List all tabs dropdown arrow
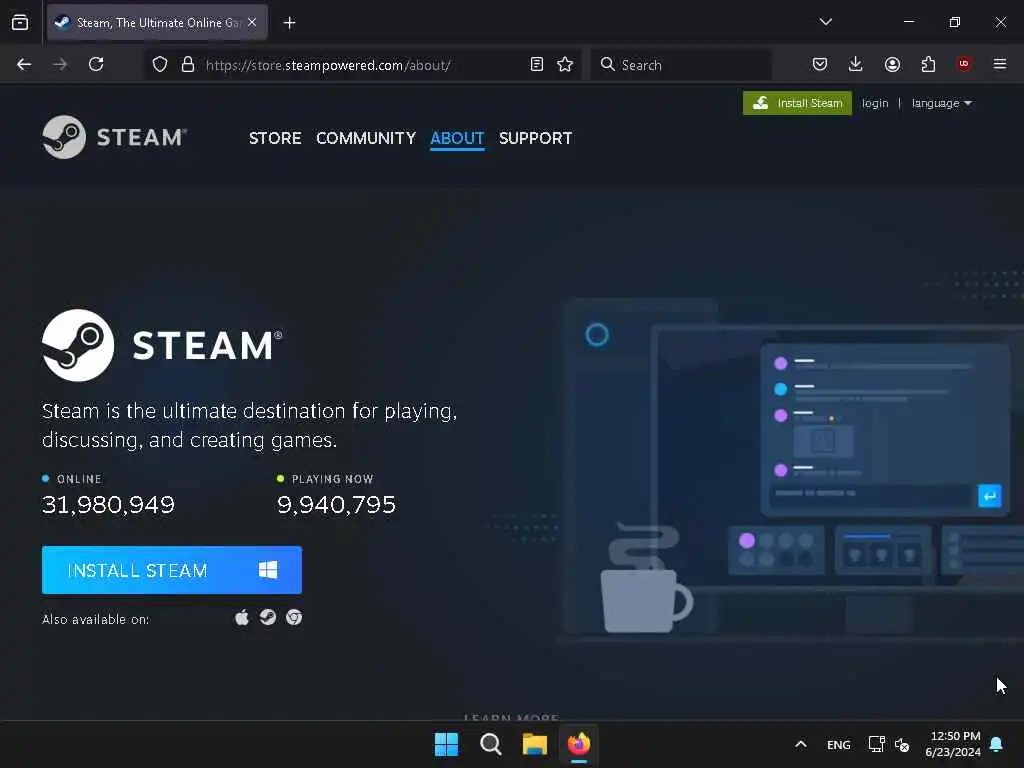1024x768 pixels. pos(825,22)
